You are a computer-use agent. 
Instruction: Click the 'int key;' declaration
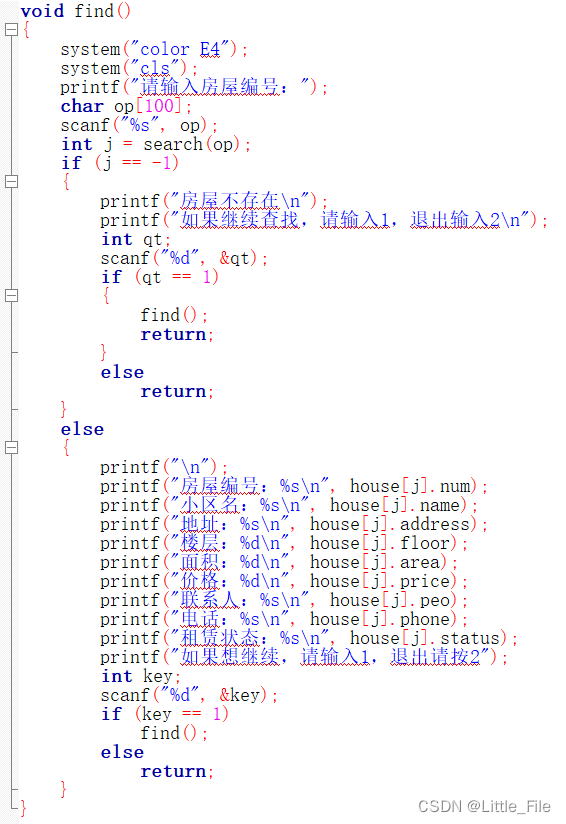pyautogui.click(x=141, y=676)
